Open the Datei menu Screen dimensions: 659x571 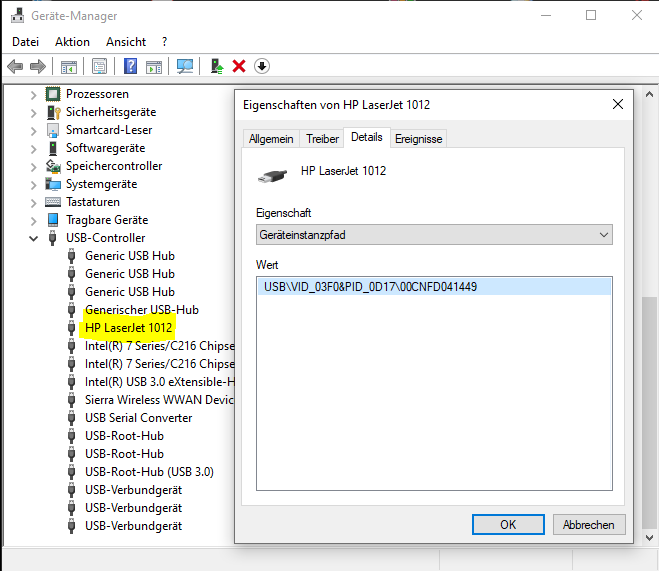[26, 42]
